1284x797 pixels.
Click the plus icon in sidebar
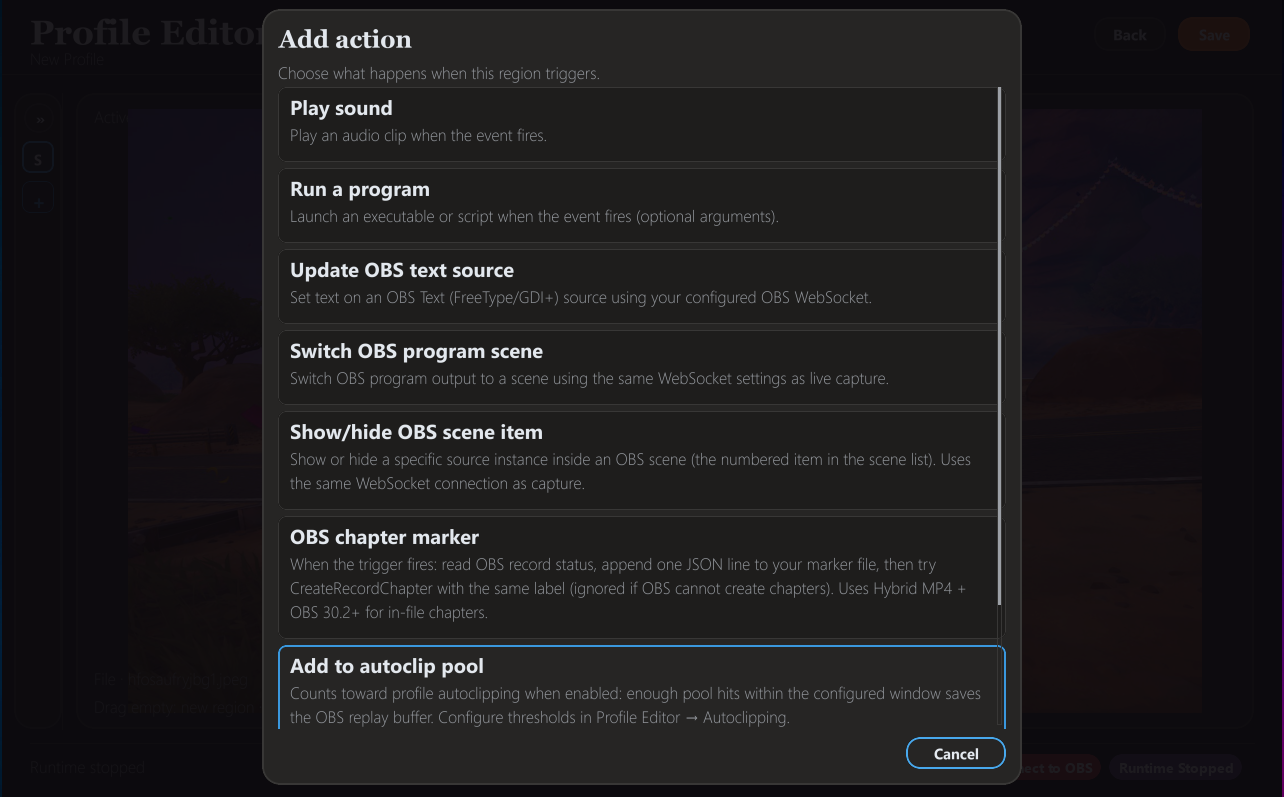coord(38,203)
